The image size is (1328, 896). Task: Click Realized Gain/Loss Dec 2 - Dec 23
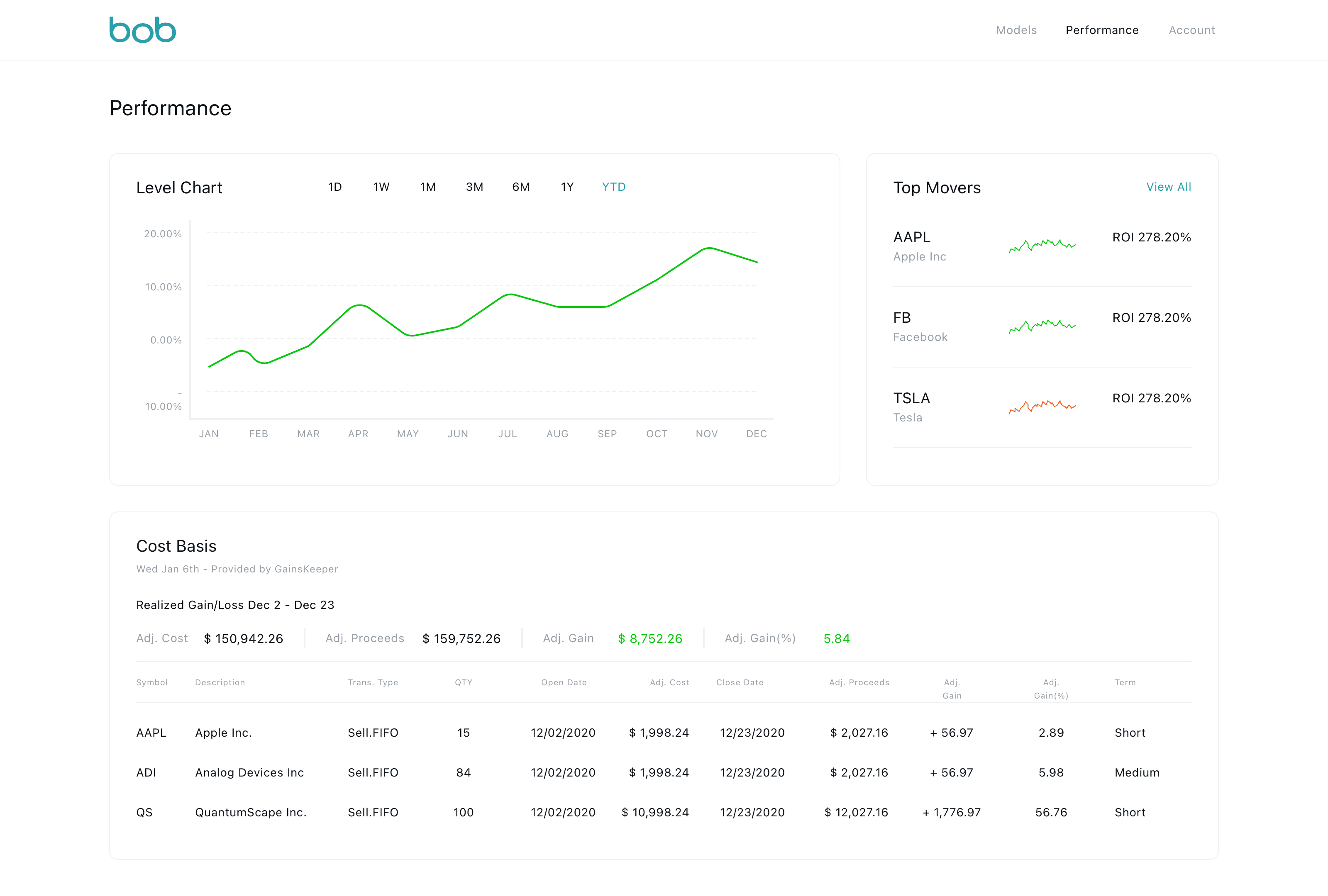[x=235, y=605]
